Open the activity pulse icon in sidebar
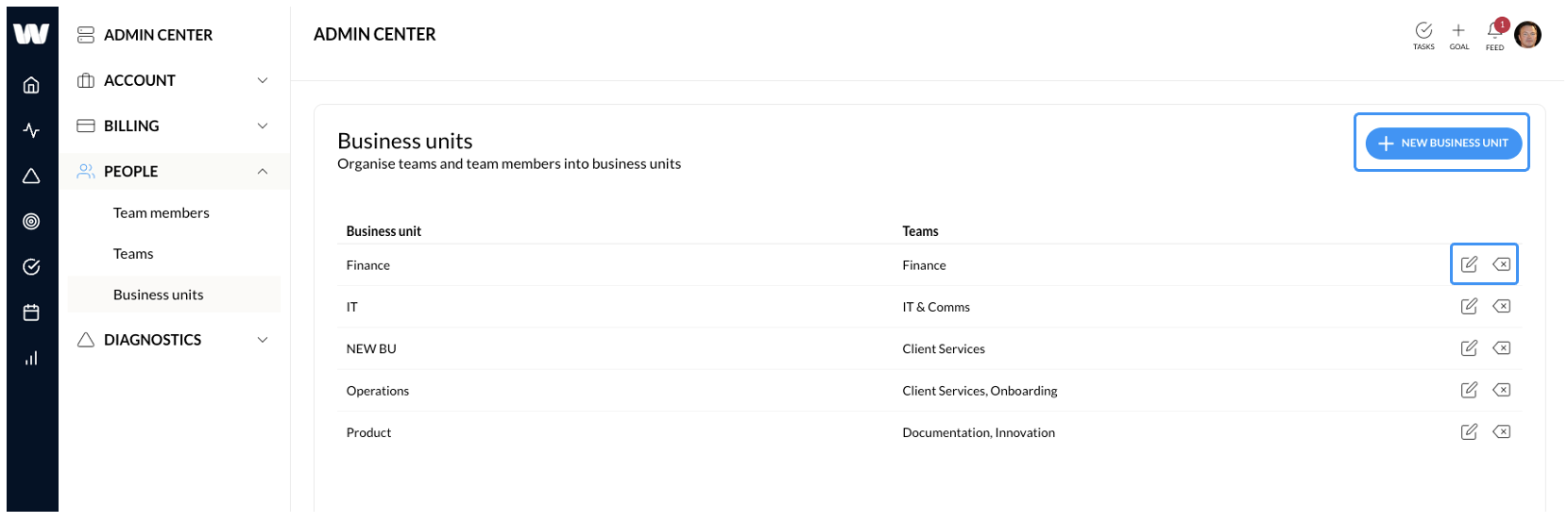The height and width of the screenshot is (523, 1568). 31,130
